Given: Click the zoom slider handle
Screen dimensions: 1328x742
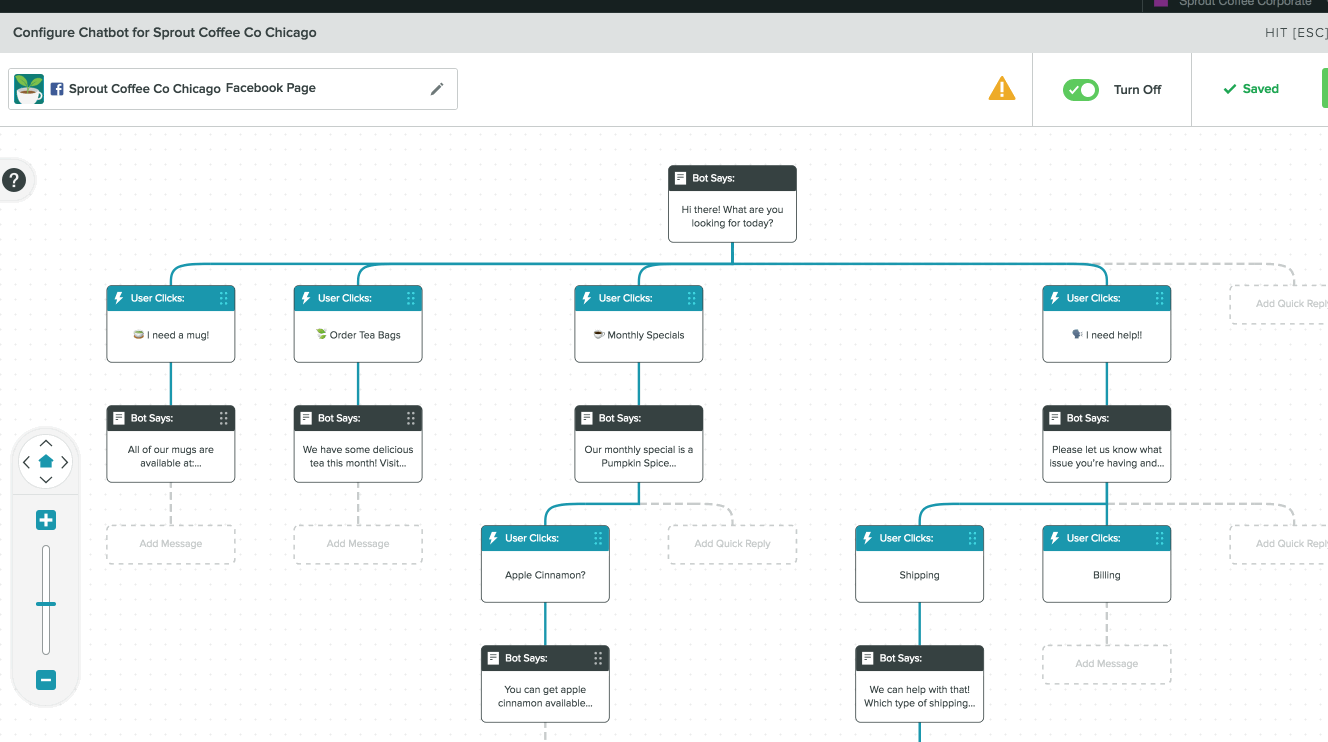Looking at the screenshot, I should coord(46,604).
